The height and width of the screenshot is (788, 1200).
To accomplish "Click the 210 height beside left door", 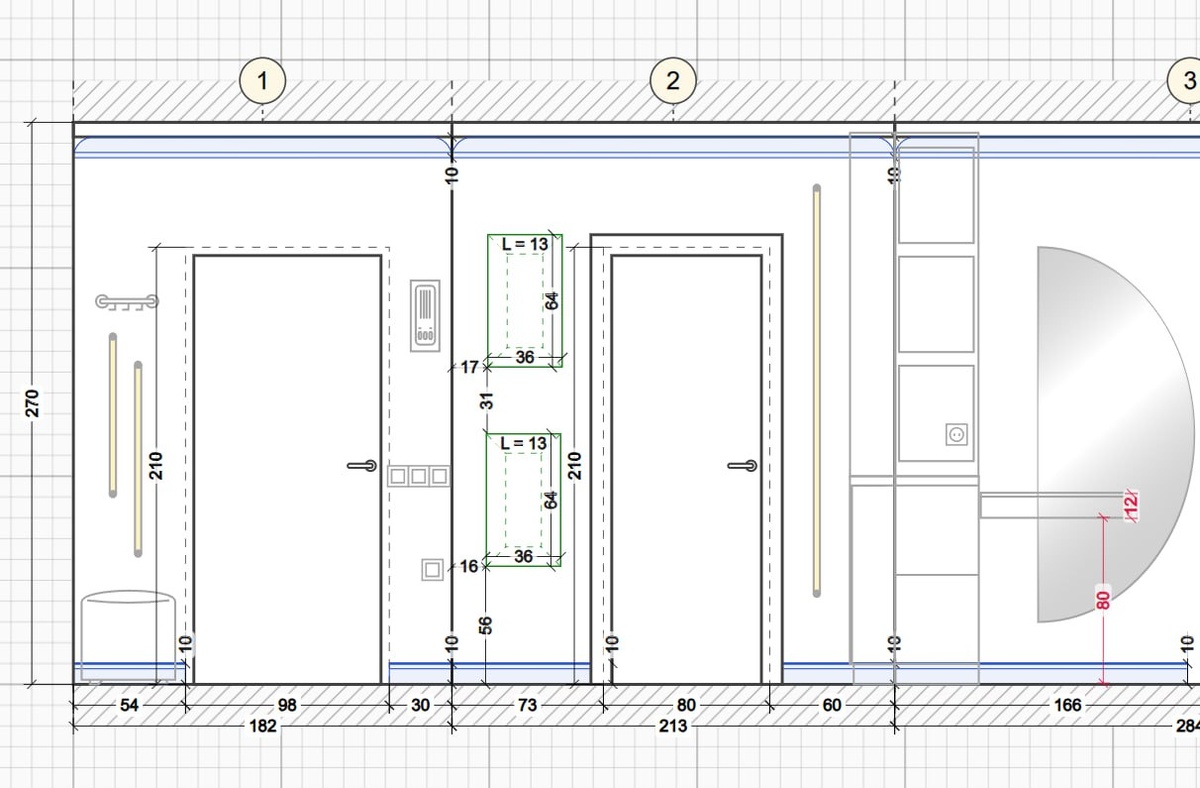I will tap(157, 465).
